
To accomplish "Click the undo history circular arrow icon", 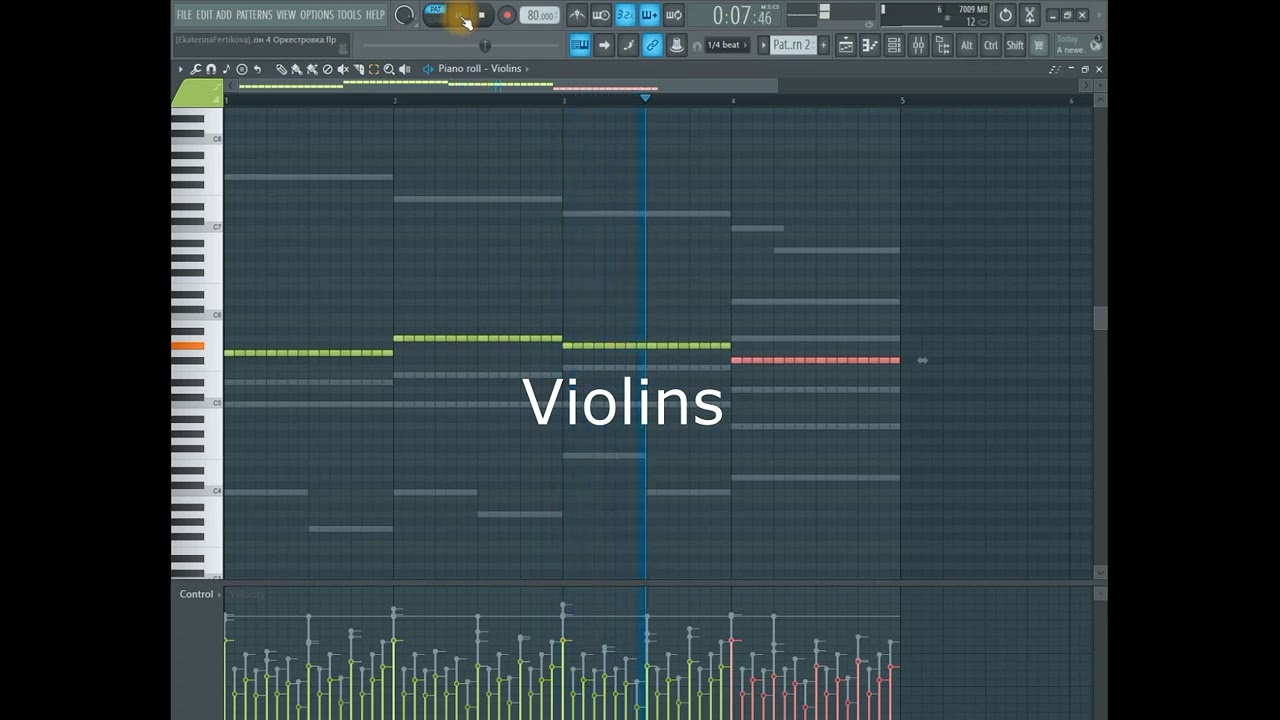I will [1005, 15].
